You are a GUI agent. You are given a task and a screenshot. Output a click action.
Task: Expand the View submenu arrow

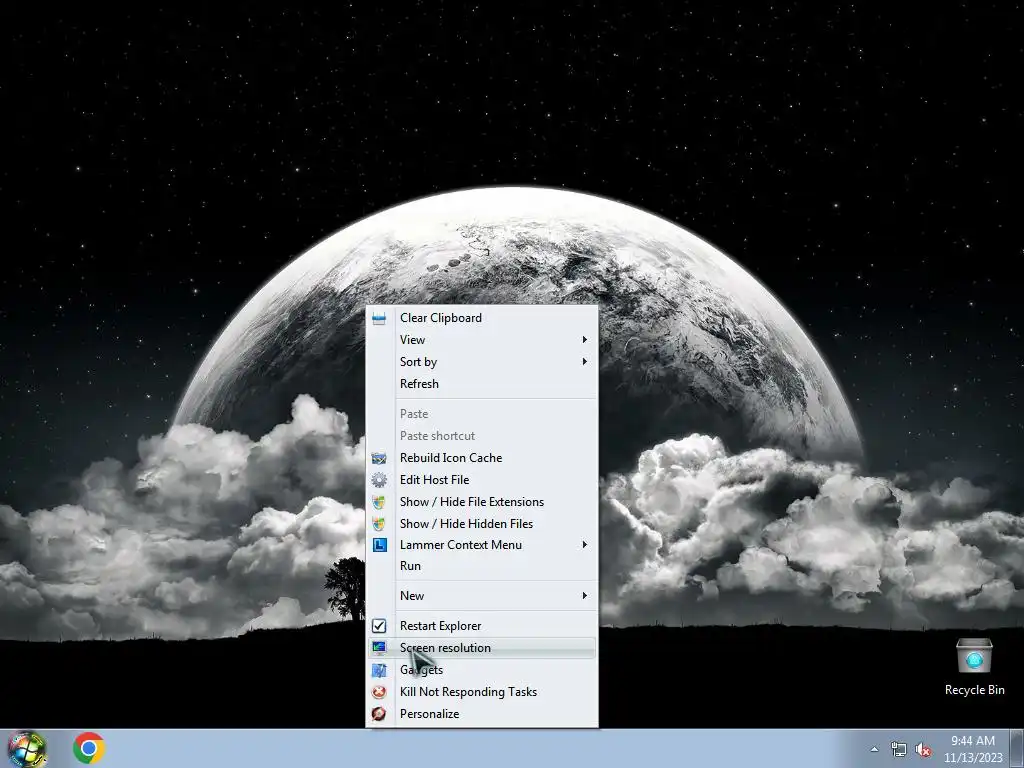click(x=584, y=340)
